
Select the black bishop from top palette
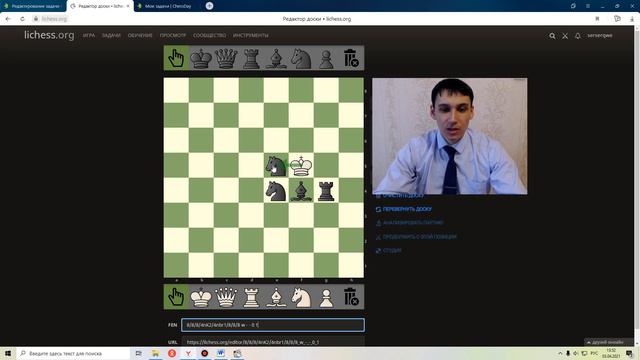tap(276, 58)
